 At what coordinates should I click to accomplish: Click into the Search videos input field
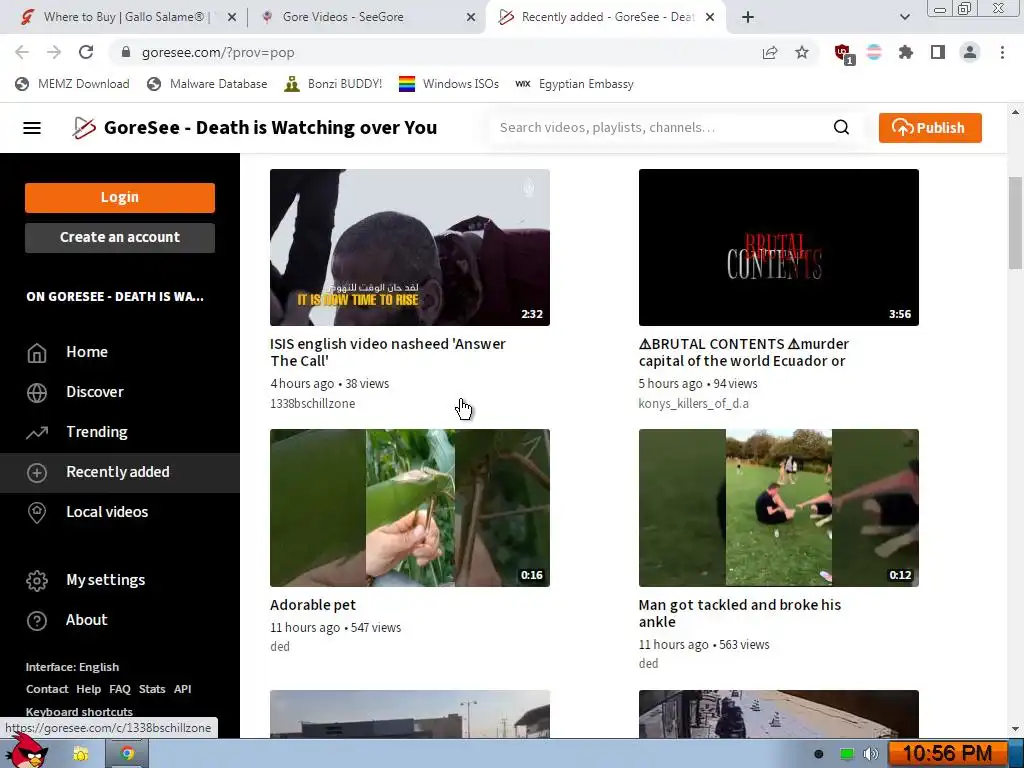pyautogui.click(x=660, y=127)
